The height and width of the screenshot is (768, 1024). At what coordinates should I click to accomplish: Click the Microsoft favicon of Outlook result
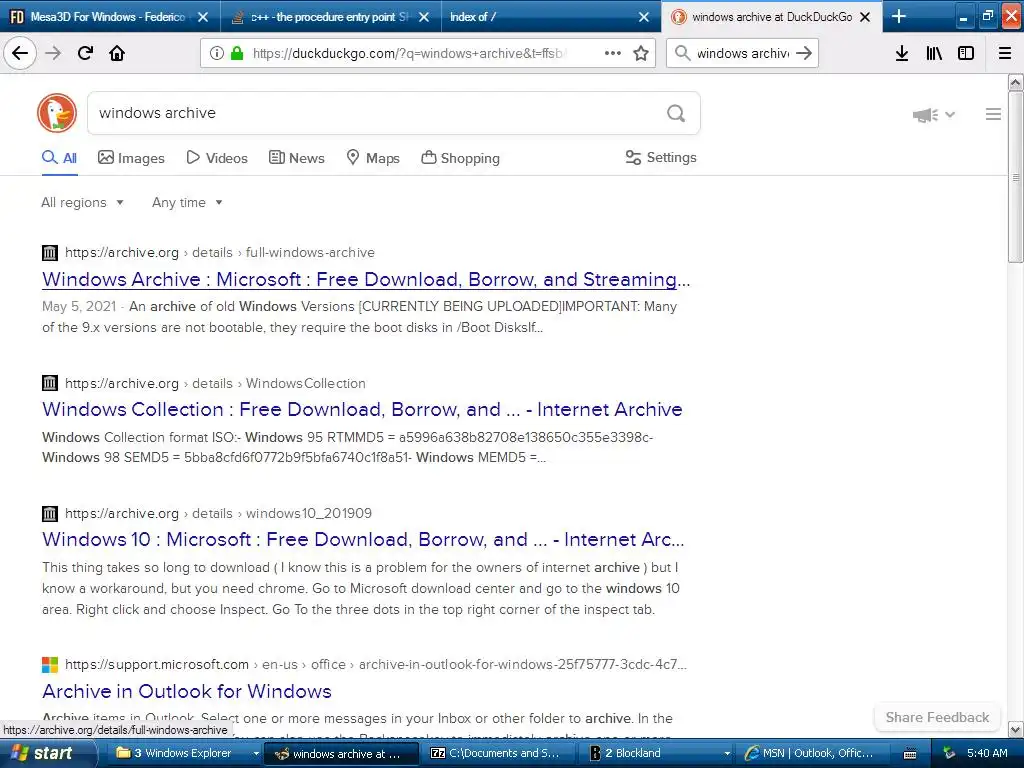pos(50,665)
